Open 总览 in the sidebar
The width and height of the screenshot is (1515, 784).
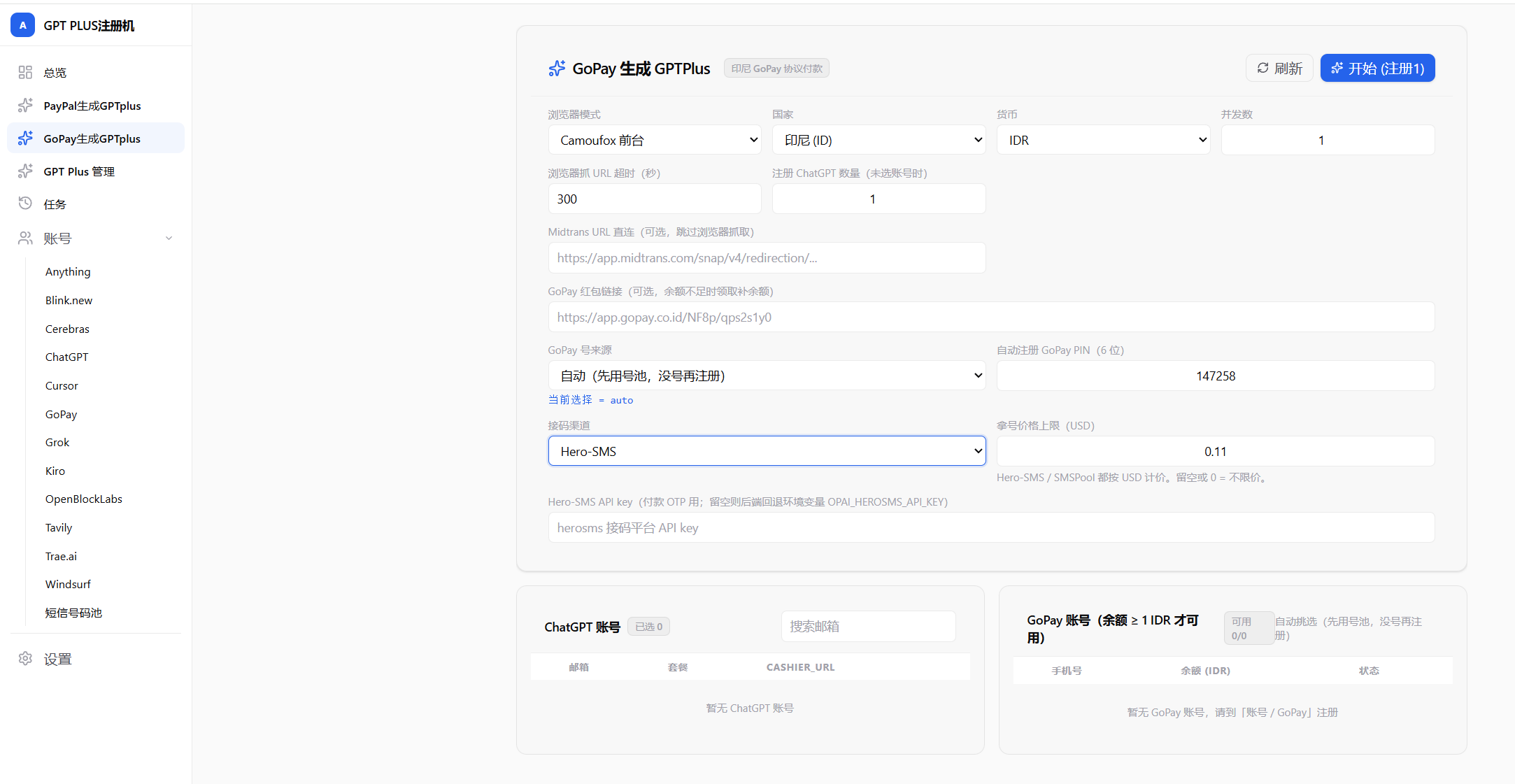[96, 72]
